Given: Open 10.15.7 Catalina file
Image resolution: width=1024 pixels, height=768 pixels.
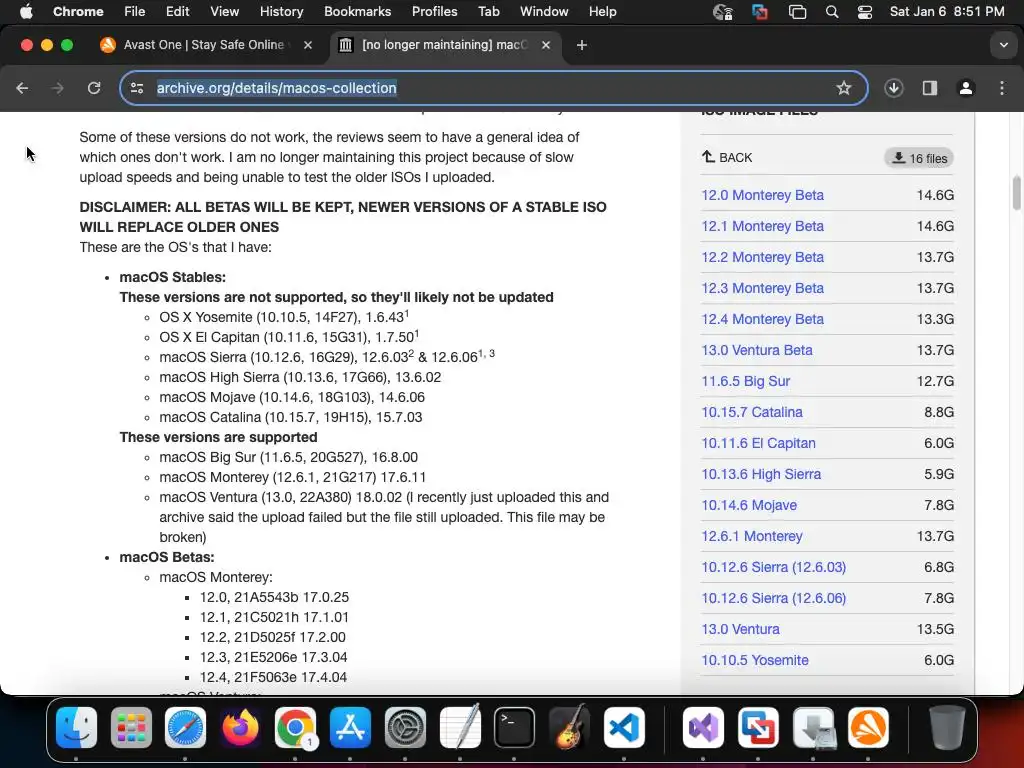Looking at the screenshot, I should (x=752, y=412).
